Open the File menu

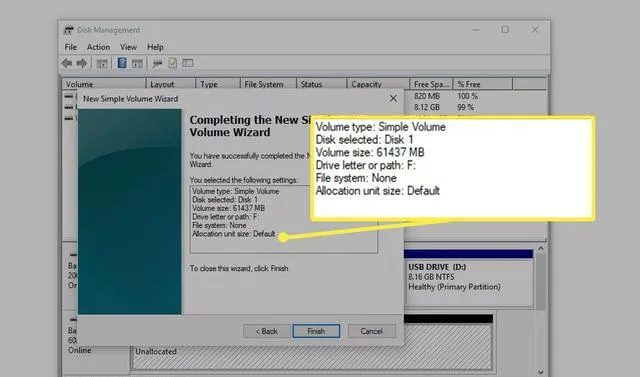(71, 47)
